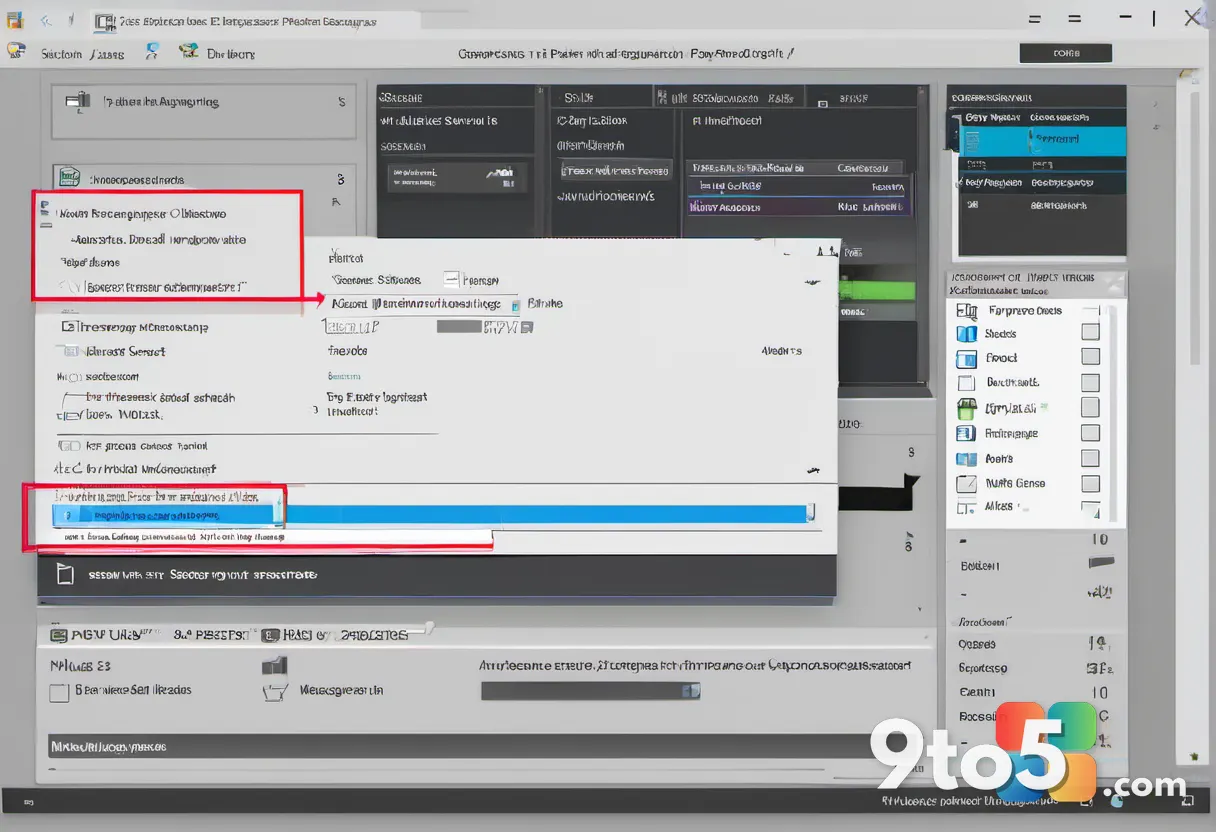Toggle the checkbox in the Poehs row

1091,458
